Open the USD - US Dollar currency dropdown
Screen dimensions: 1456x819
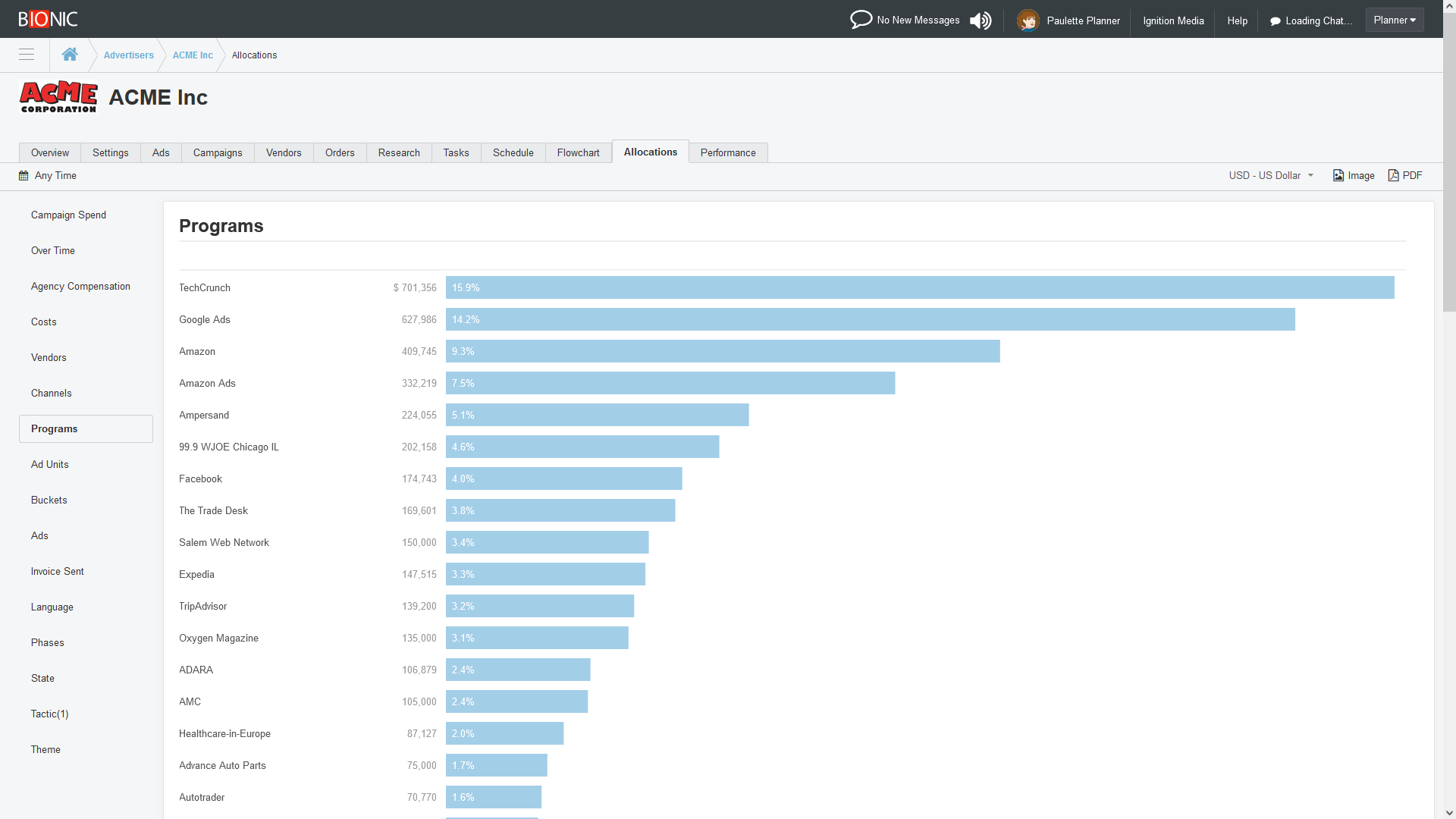coord(1270,175)
